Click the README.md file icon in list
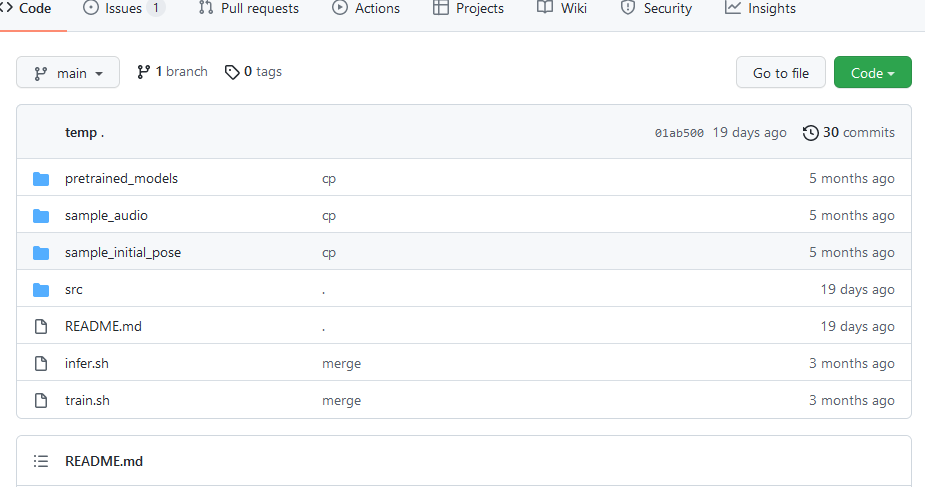Screen dimensions: 925x487 coord(41,327)
